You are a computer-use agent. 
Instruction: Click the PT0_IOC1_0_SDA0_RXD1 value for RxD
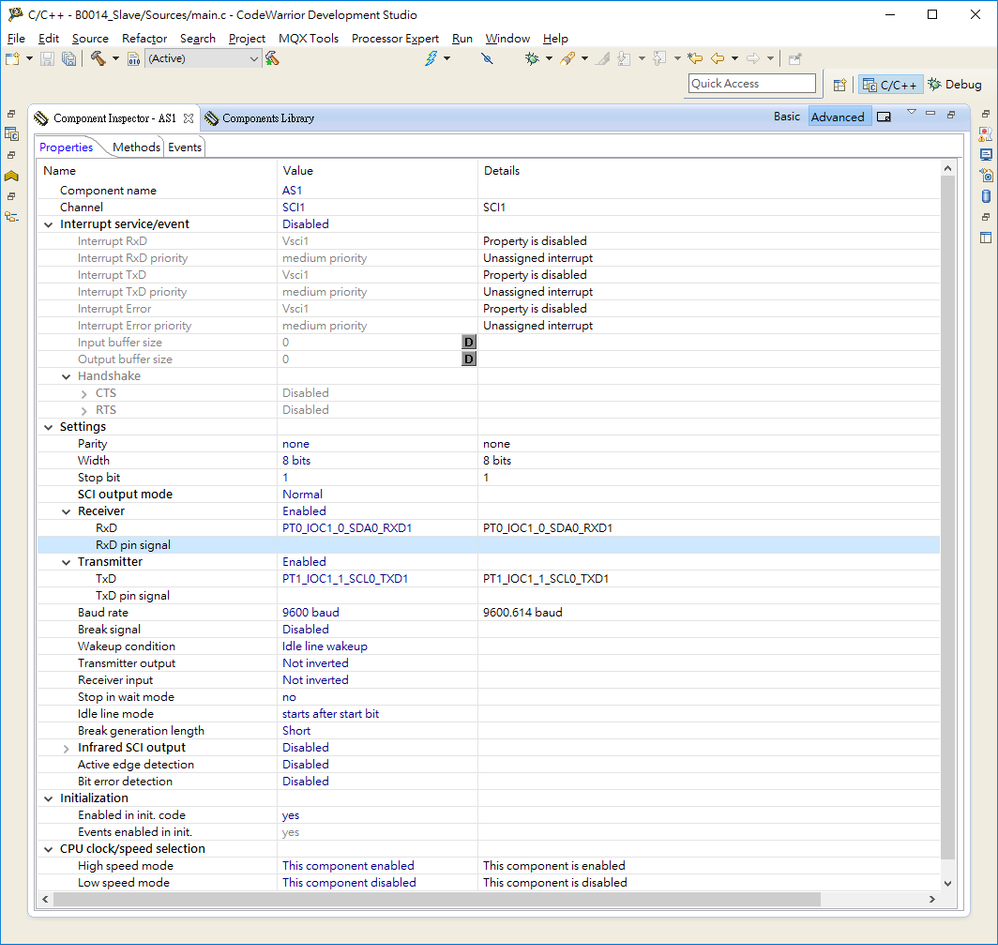(x=347, y=528)
